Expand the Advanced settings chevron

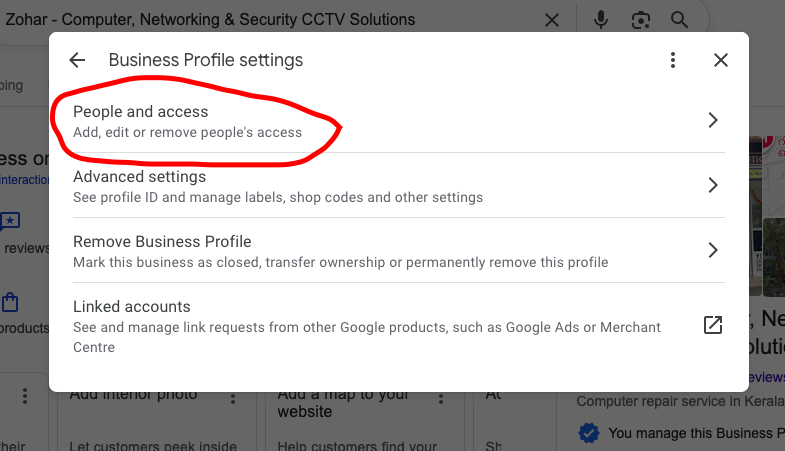tap(713, 185)
